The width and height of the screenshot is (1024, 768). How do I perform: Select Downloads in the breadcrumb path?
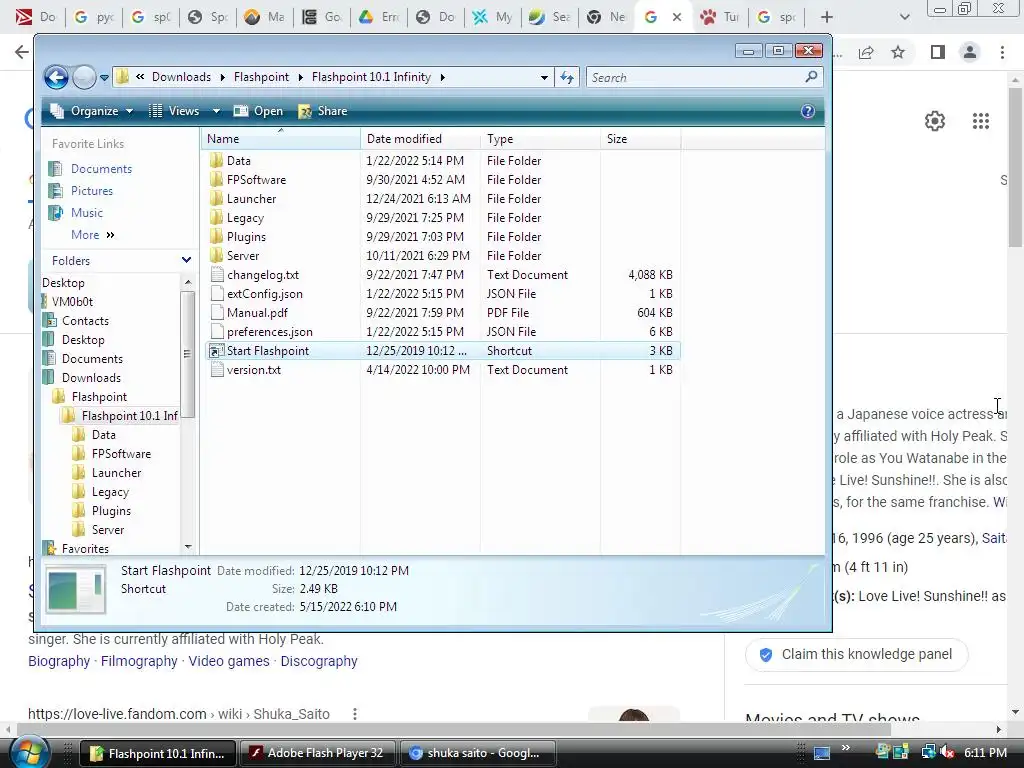181,77
